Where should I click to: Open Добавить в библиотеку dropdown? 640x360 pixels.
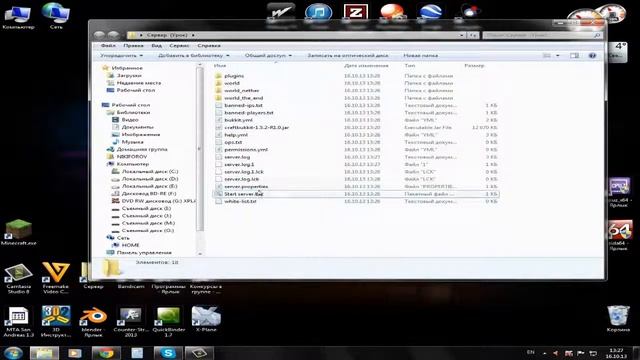(x=194, y=56)
